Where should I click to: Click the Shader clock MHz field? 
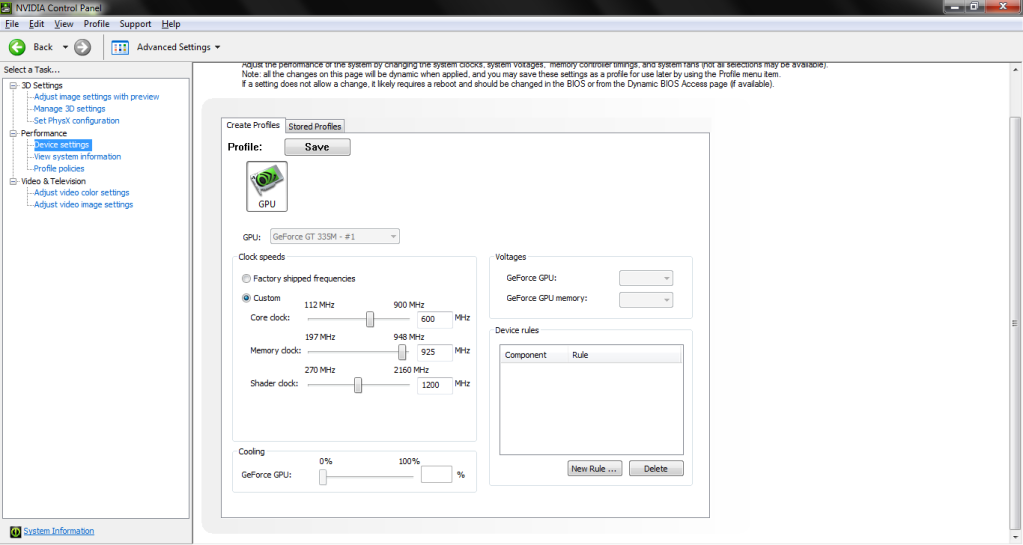pos(435,385)
